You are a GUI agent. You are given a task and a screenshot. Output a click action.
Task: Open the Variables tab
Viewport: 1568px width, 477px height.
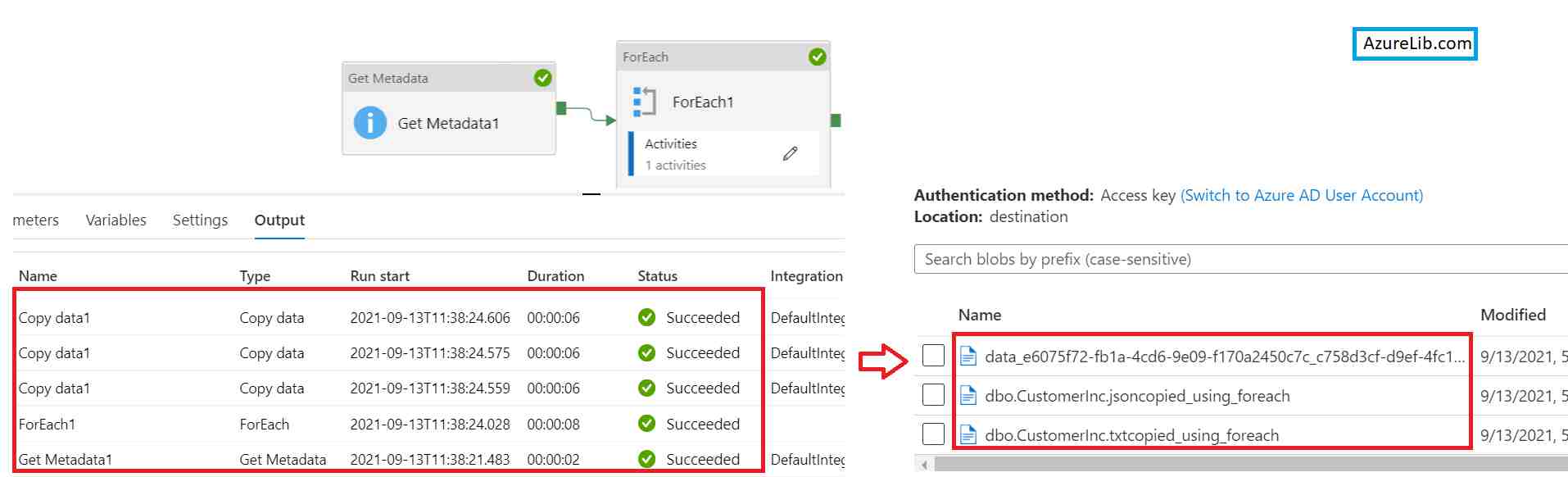(116, 220)
